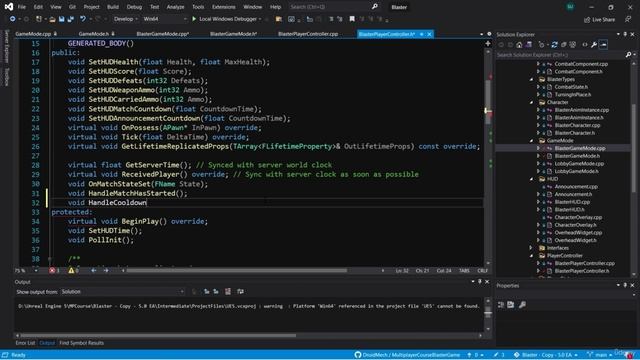
Task: Click the bookmark icon in the toolbar
Action: tap(352, 19)
